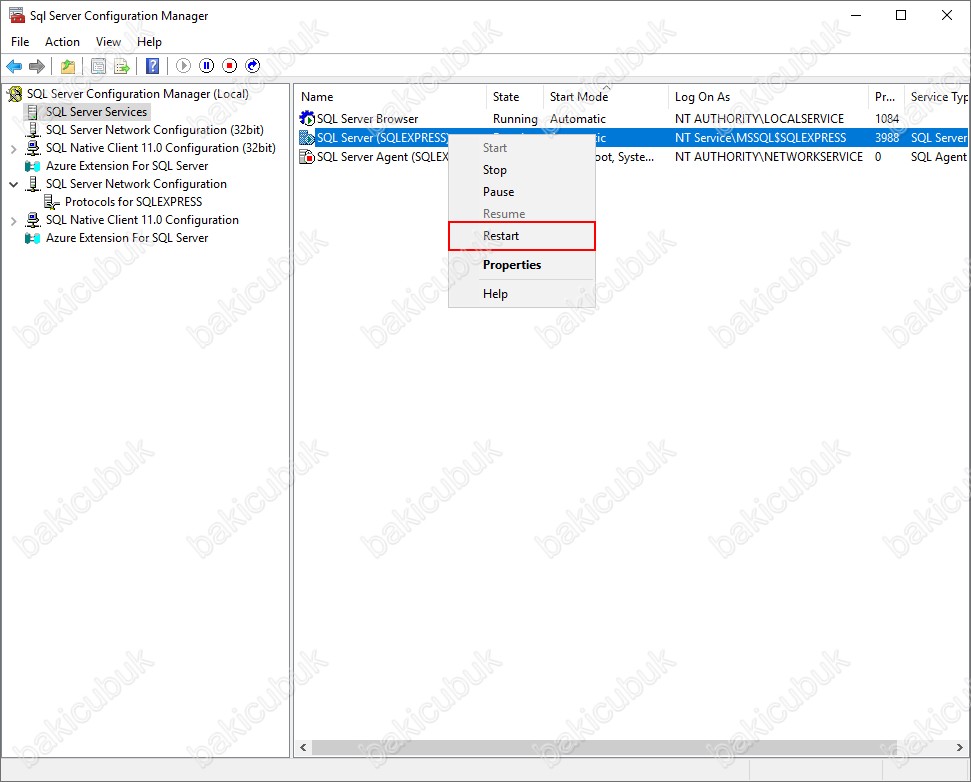
Task: Click SQL Agent service type cell
Action: point(938,157)
